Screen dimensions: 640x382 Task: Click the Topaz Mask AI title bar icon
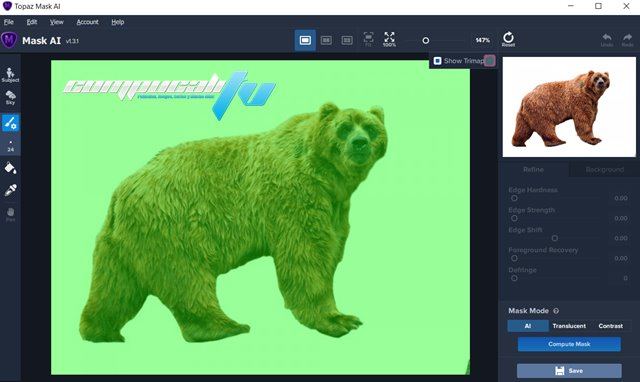pos(7,6)
